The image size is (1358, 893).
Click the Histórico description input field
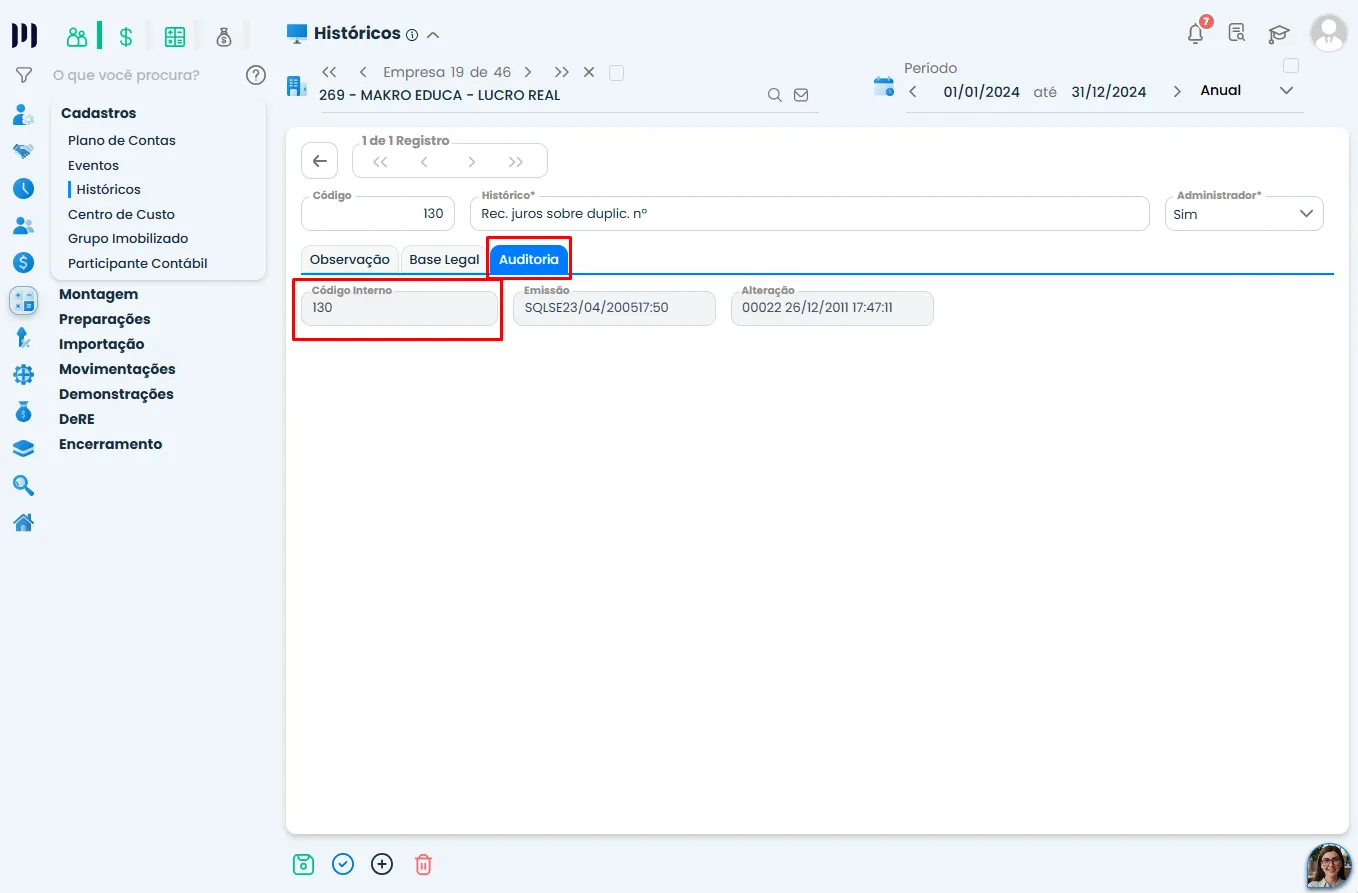click(x=809, y=213)
